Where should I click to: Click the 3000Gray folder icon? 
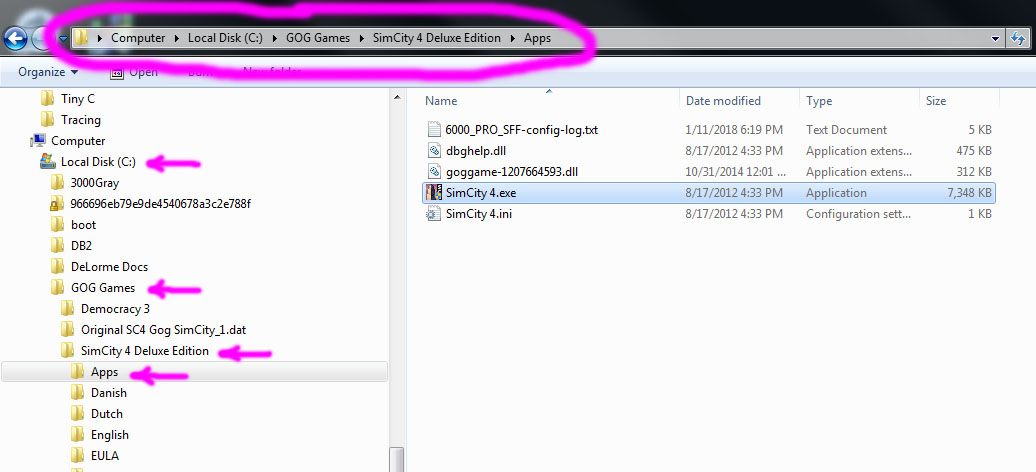(57, 182)
